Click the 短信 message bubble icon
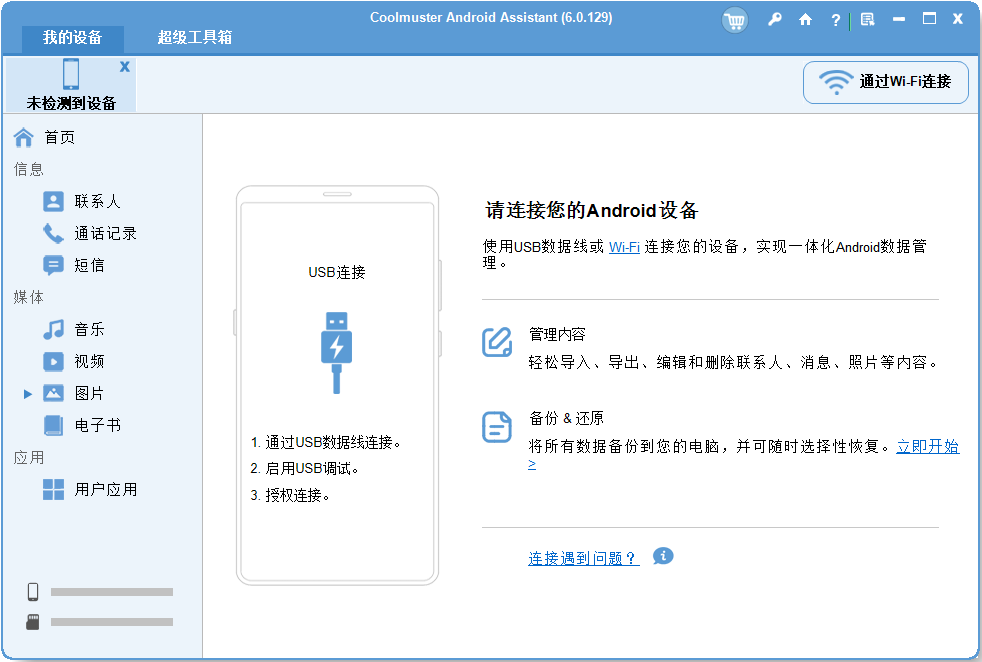982x662 pixels. 53,266
